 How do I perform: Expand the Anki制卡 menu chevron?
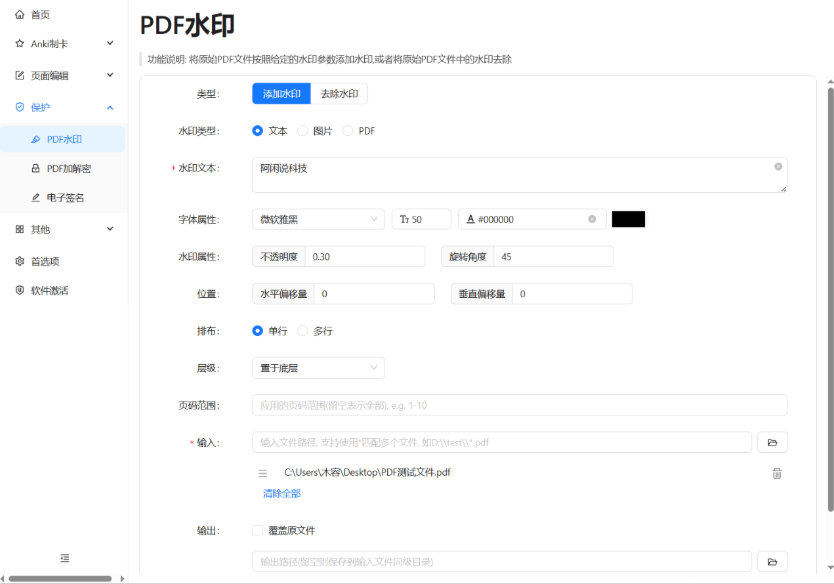click(x=110, y=43)
